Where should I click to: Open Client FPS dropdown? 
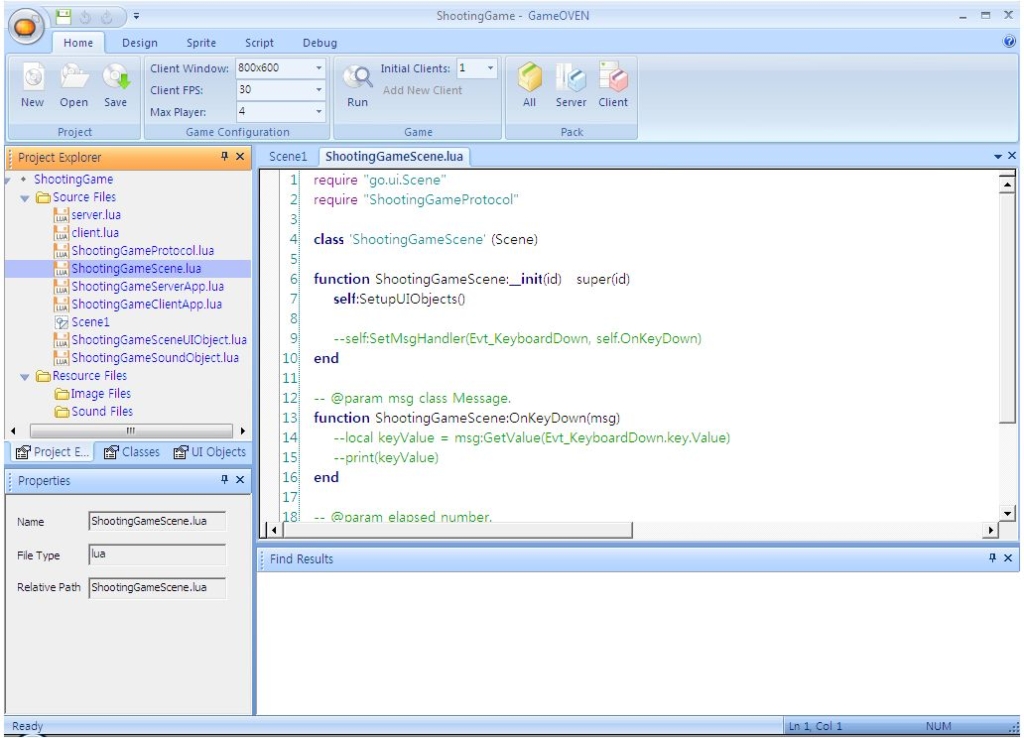319,89
